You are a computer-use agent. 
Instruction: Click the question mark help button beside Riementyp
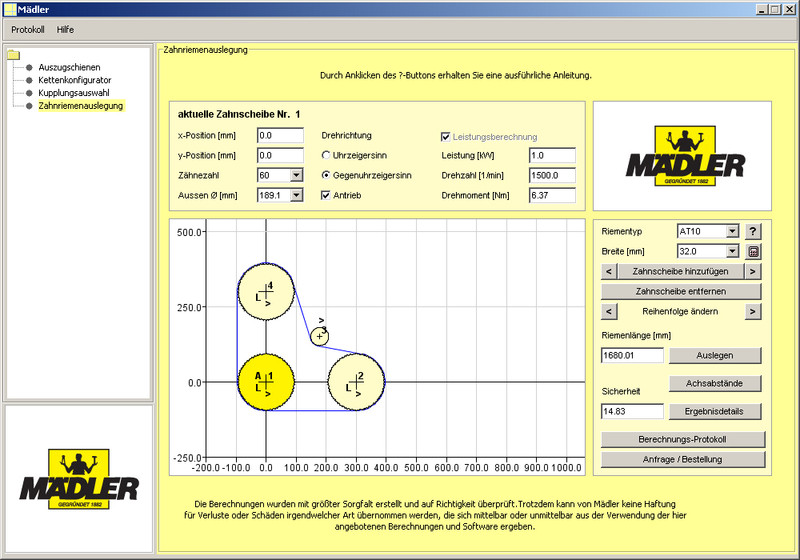coord(754,231)
